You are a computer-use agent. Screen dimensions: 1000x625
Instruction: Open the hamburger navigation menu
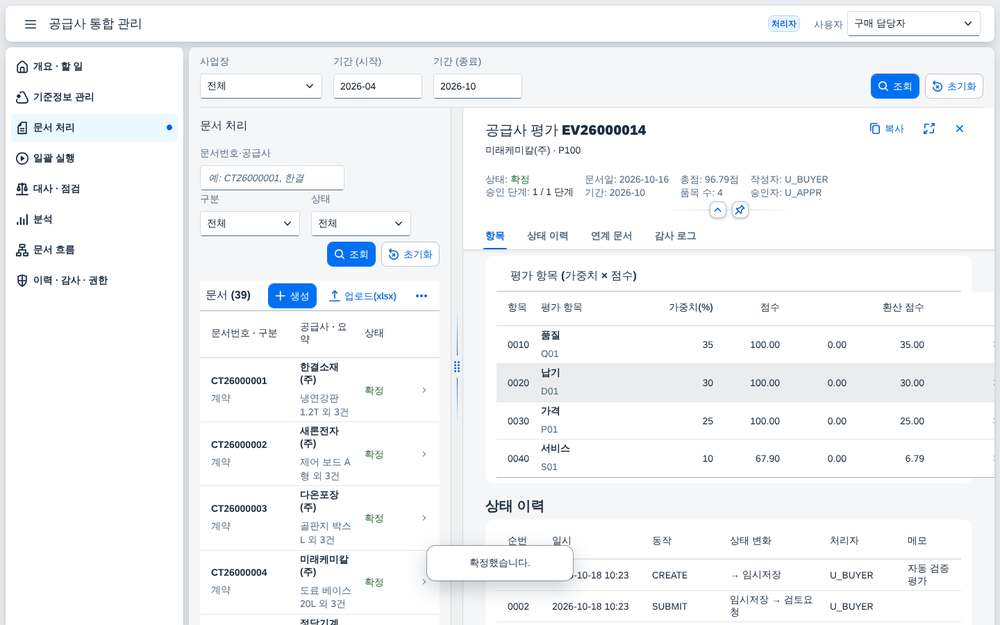30,24
